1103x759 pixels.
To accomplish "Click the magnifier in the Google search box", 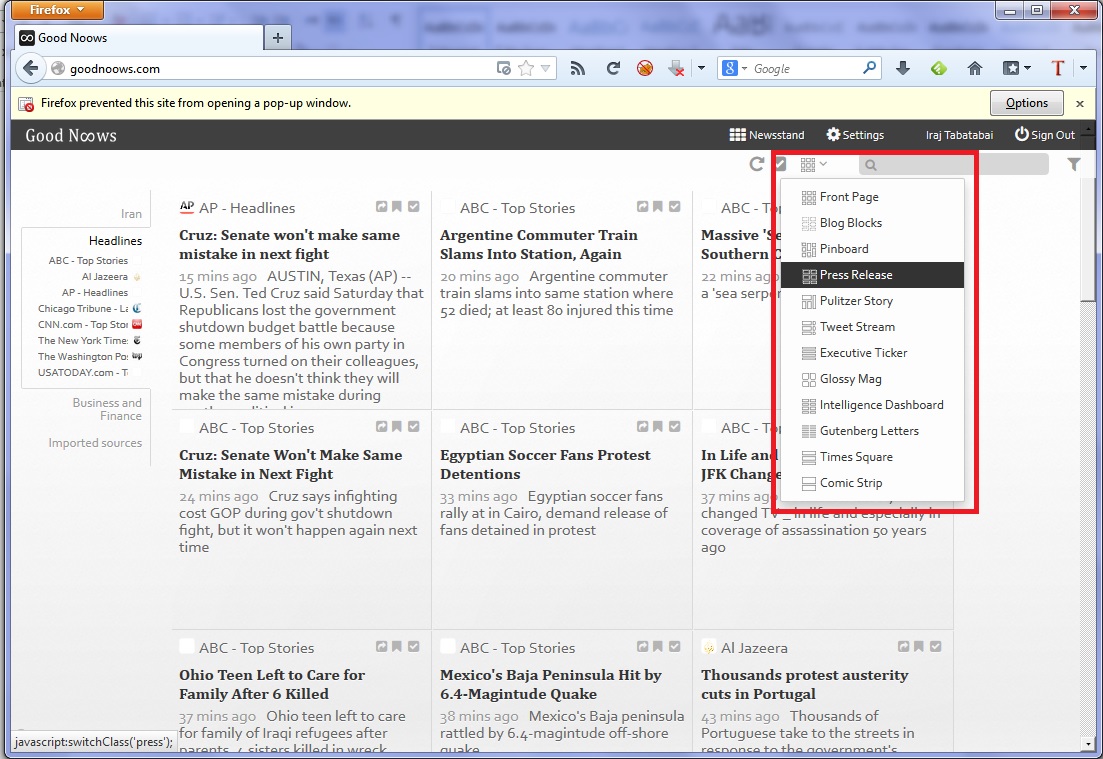I will (869, 68).
